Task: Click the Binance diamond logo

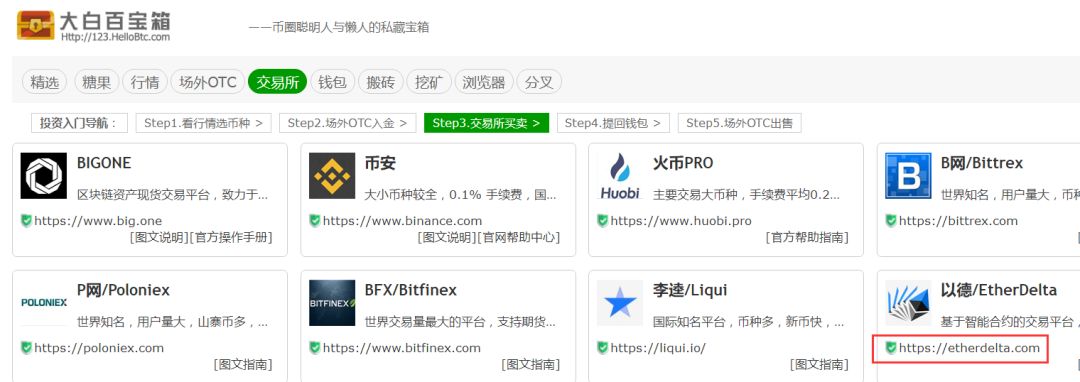Action: point(332,176)
